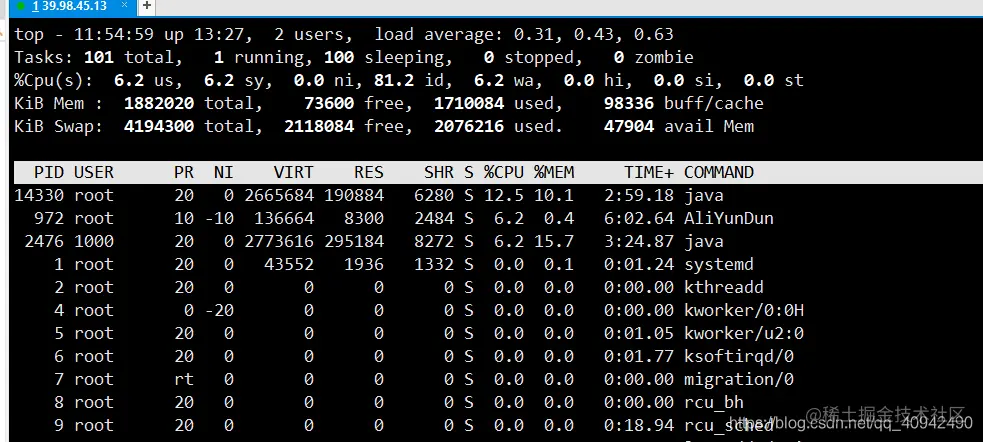Click PID 14330 in the process list
The image size is (983, 442).
pyautogui.click(x=39, y=196)
